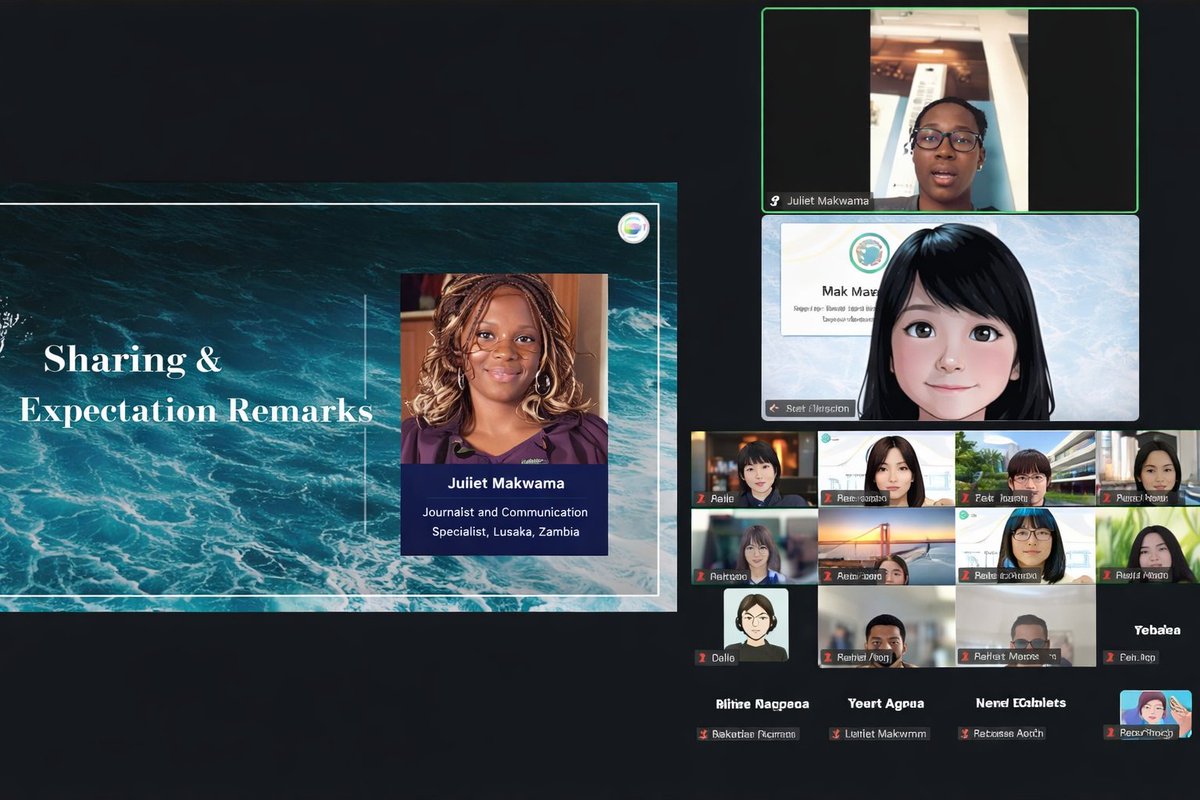The image size is (1200, 800).
Task: Click muted mic icon in Nened EGalnlets tile
Action: click(x=965, y=734)
